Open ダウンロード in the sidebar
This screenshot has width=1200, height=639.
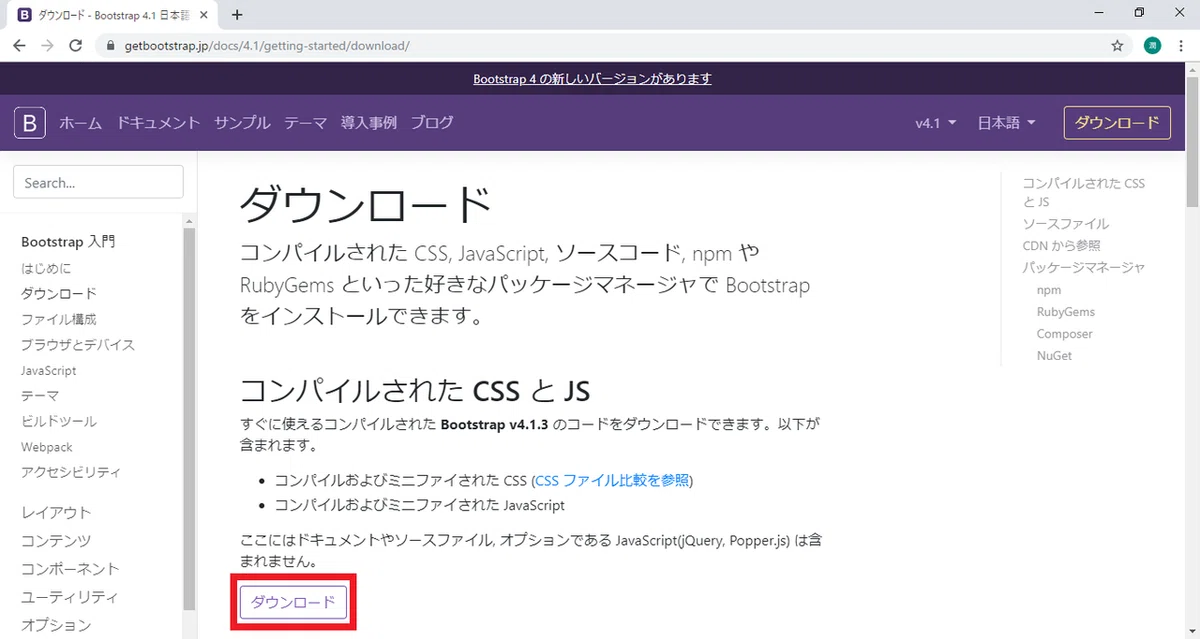[x=59, y=294]
